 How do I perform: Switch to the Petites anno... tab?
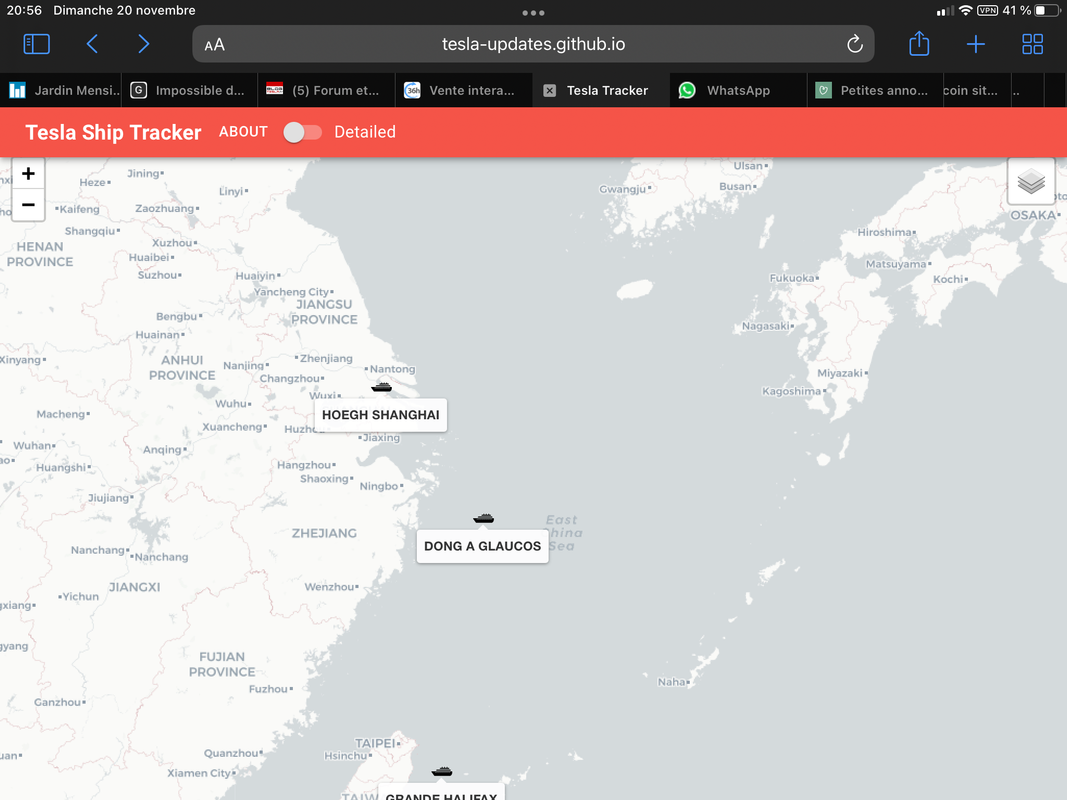(874, 90)
